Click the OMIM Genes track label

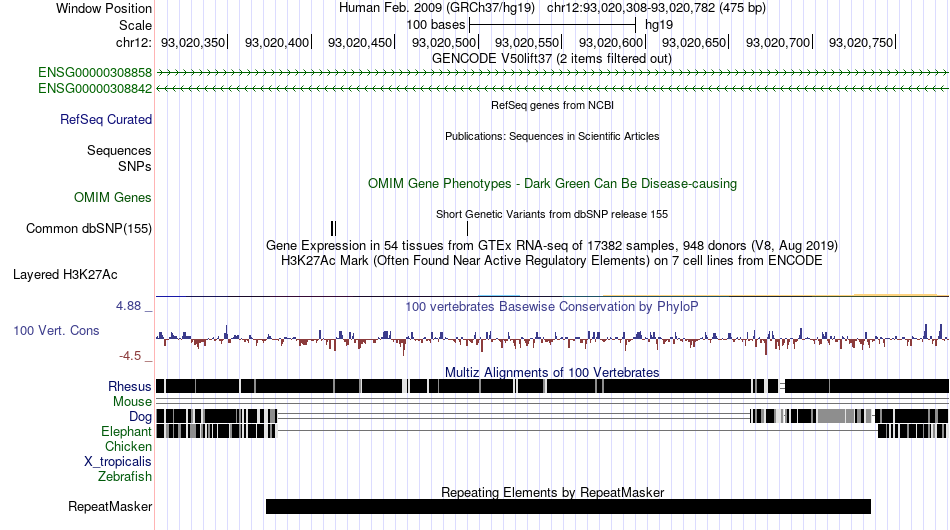113,197
